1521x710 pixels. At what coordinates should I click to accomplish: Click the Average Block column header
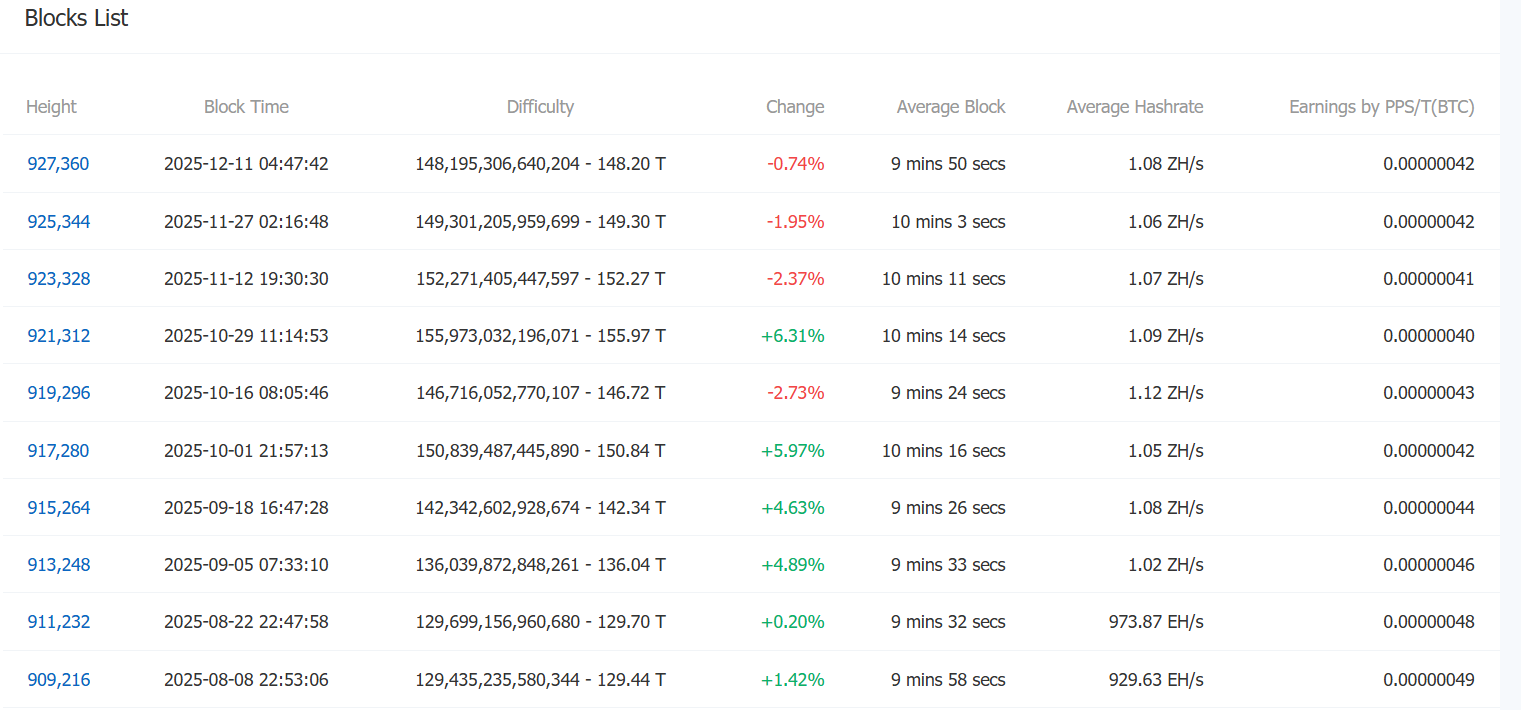950,107
